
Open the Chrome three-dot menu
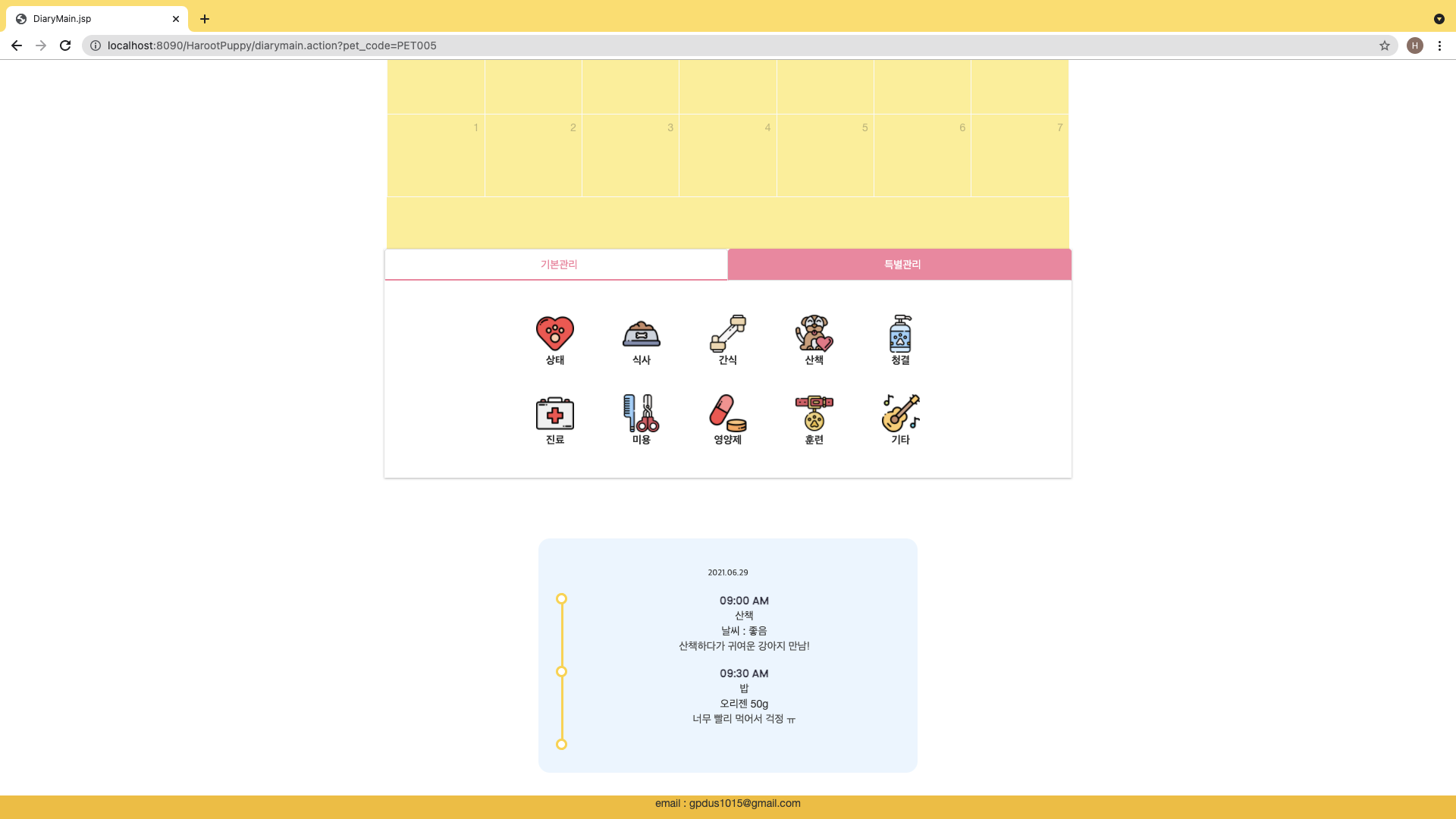1439,45
